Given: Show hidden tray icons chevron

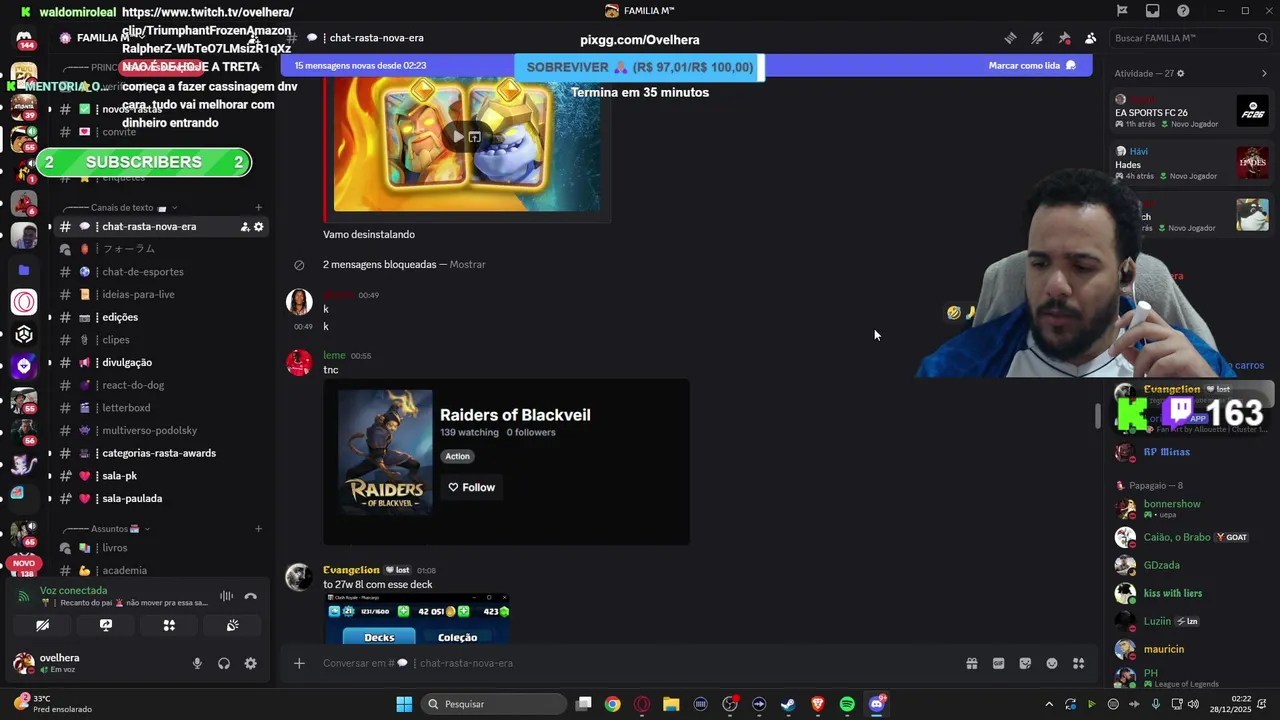Looking at the screenshot, I should [x=1048, y=704].
